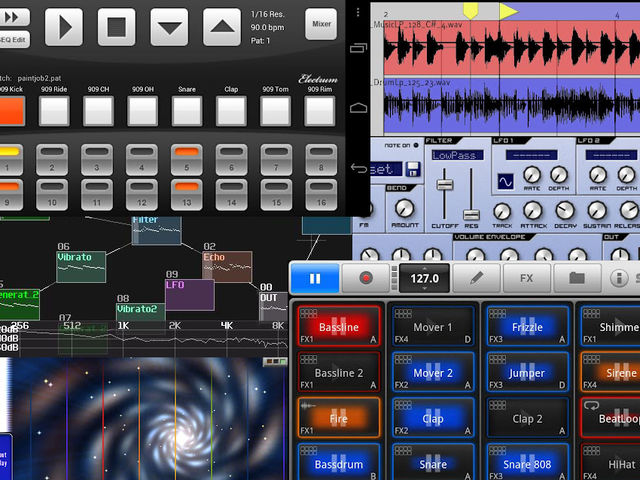Tap the Android recent apps icon
The height and width of the screenshot is (480, 640).
(x=358, y=48)
